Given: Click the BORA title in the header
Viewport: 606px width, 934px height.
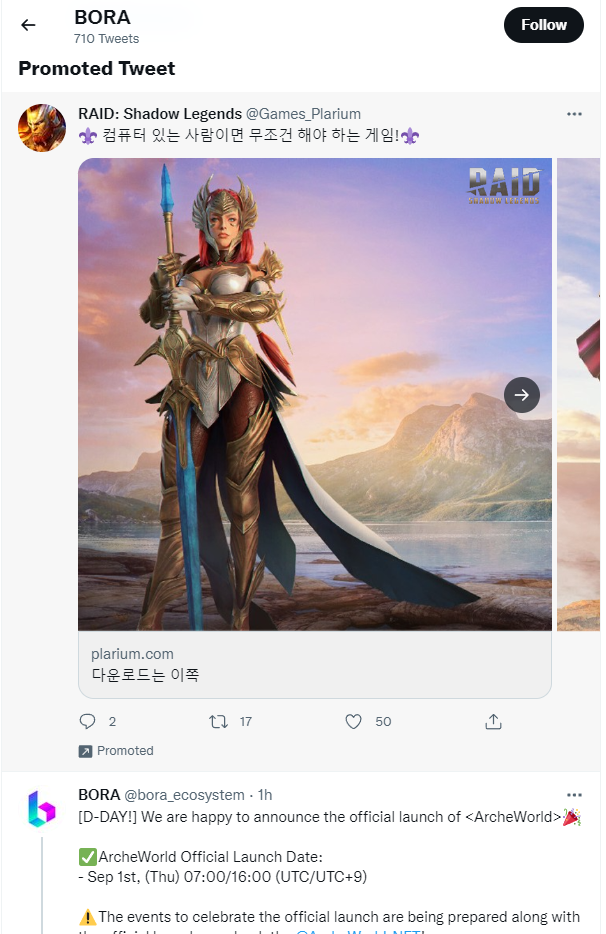Looking at the screenshot, I should click(102, 17).
